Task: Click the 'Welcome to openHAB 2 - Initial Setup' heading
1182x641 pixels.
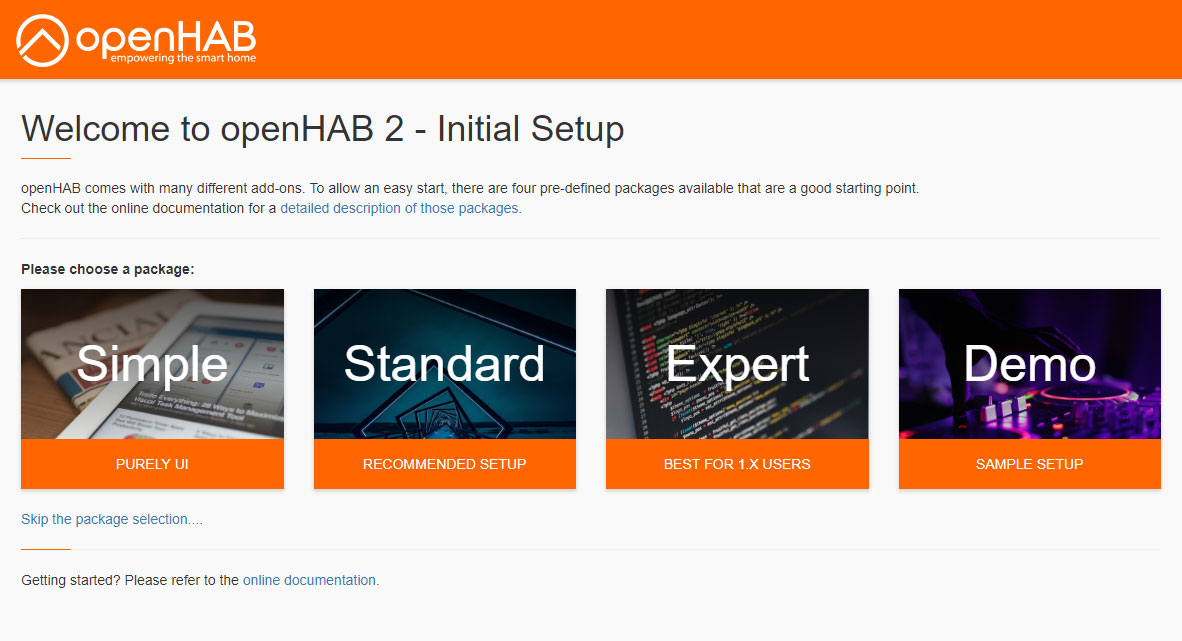Action: pos(323,128)
